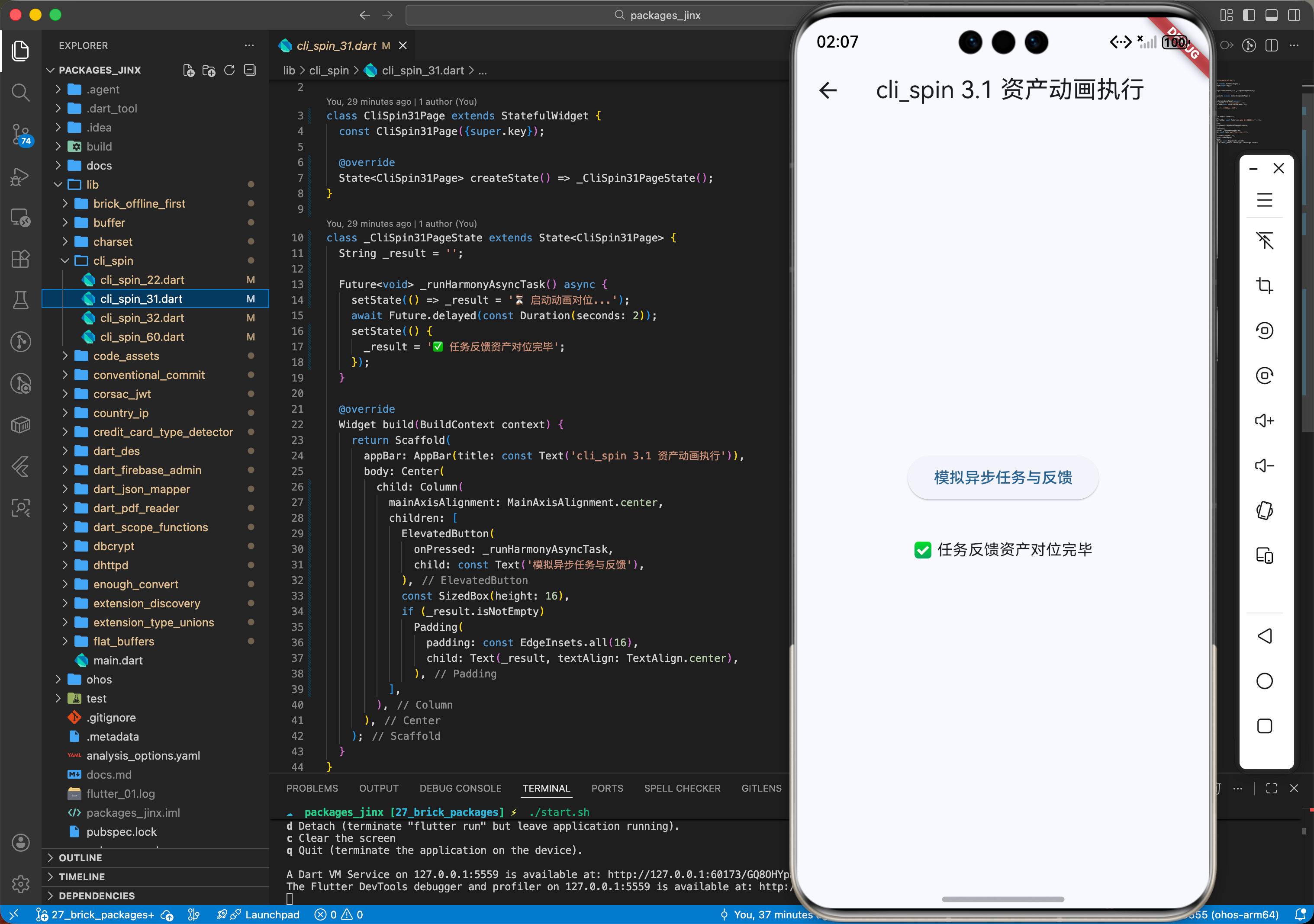Open Source Control view with 74 badge
This screenshot has width=1314, height=924.
21,134
